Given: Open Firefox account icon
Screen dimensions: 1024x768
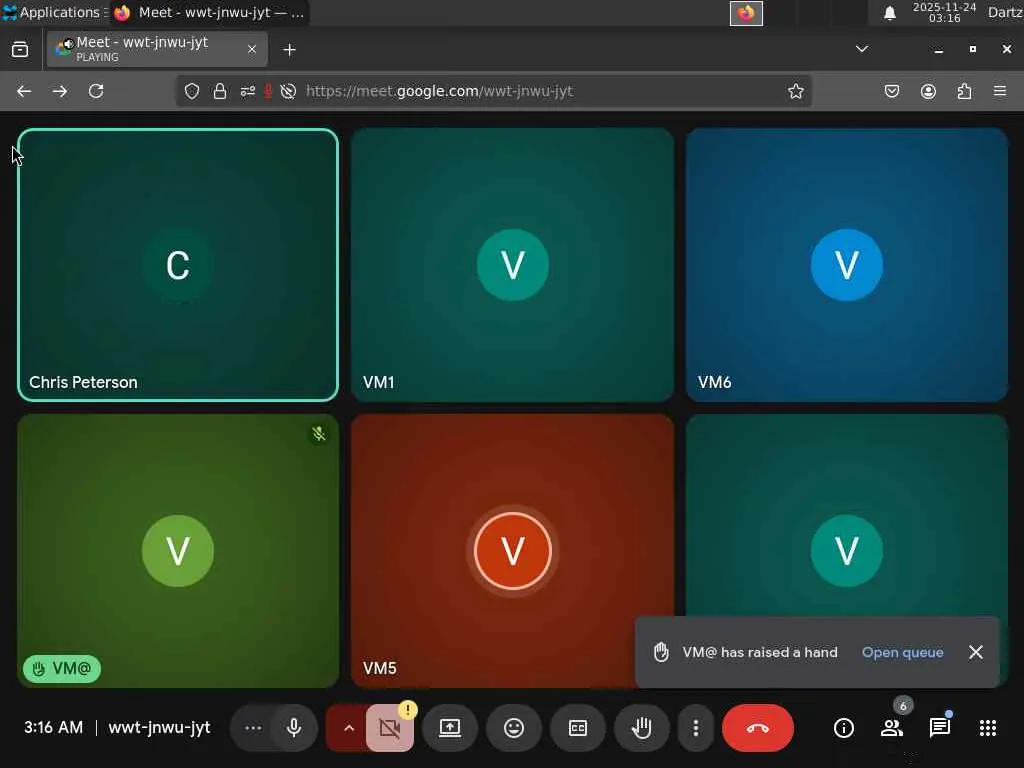Looking at the screenshot, I should tap(928, 91).
